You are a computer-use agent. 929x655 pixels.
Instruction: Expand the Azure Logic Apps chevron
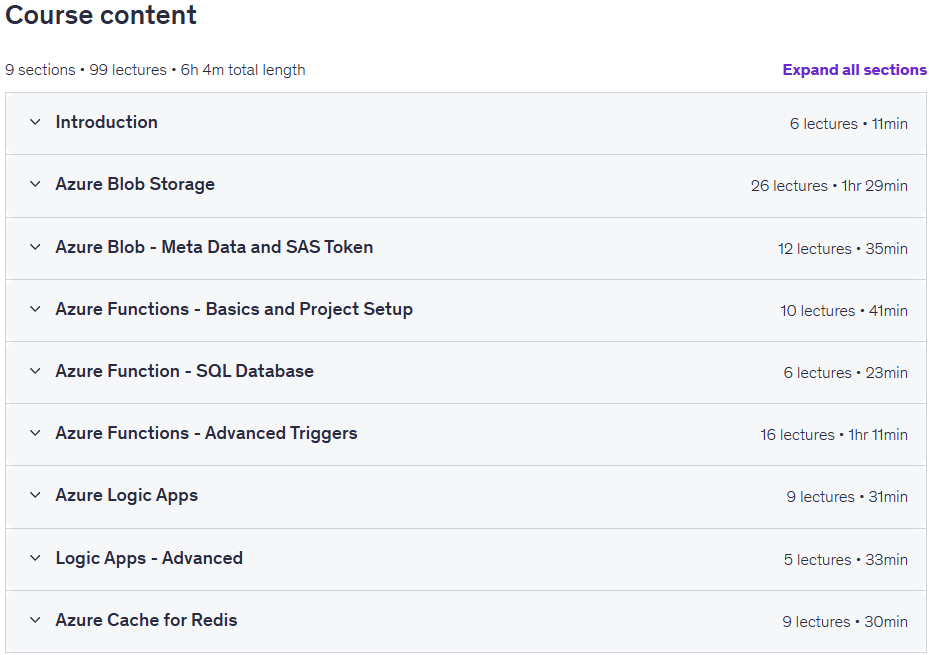coord(36,495)
